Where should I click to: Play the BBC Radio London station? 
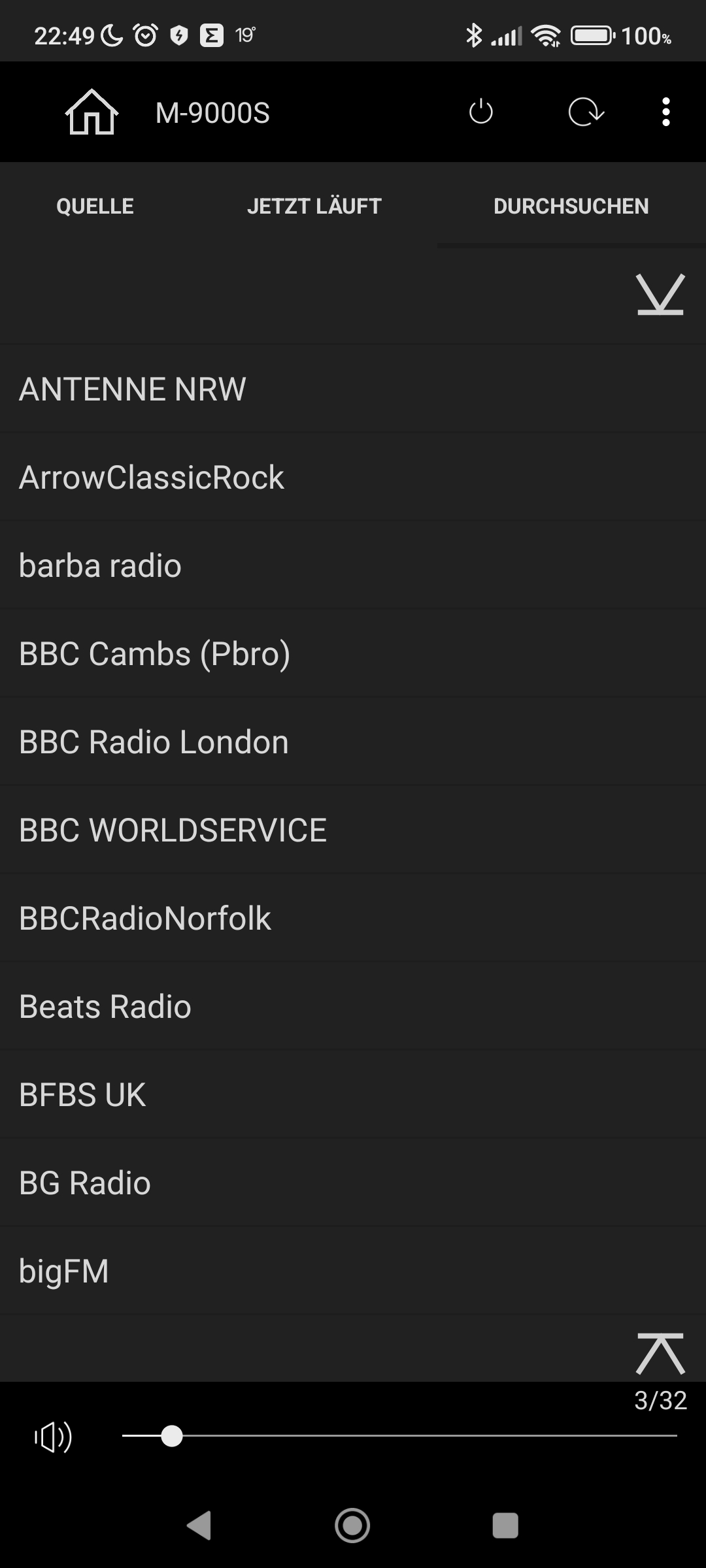coord(353,742)
